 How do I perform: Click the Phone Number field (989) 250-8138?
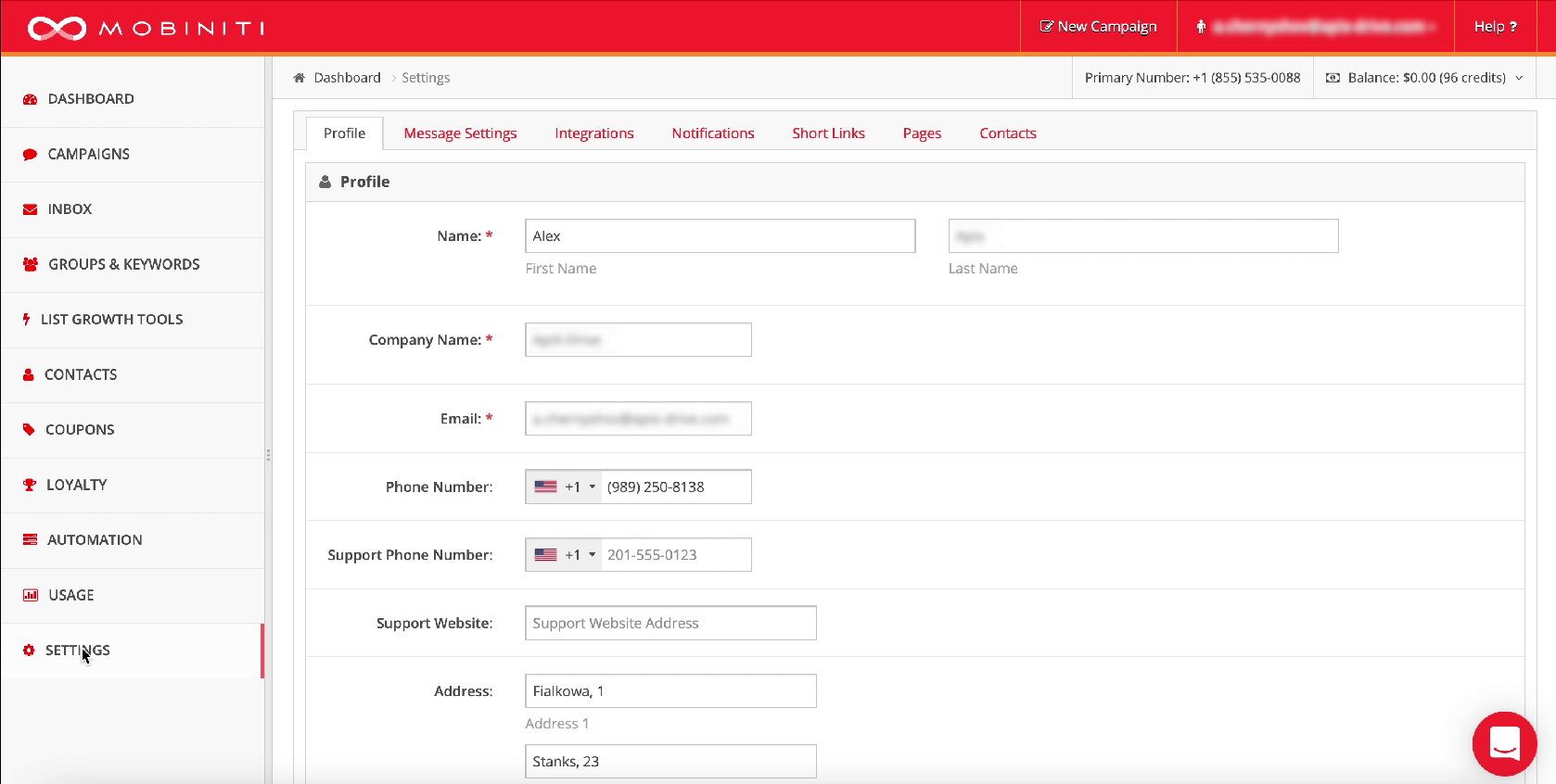pyautogui.click(x=676, y=487)
